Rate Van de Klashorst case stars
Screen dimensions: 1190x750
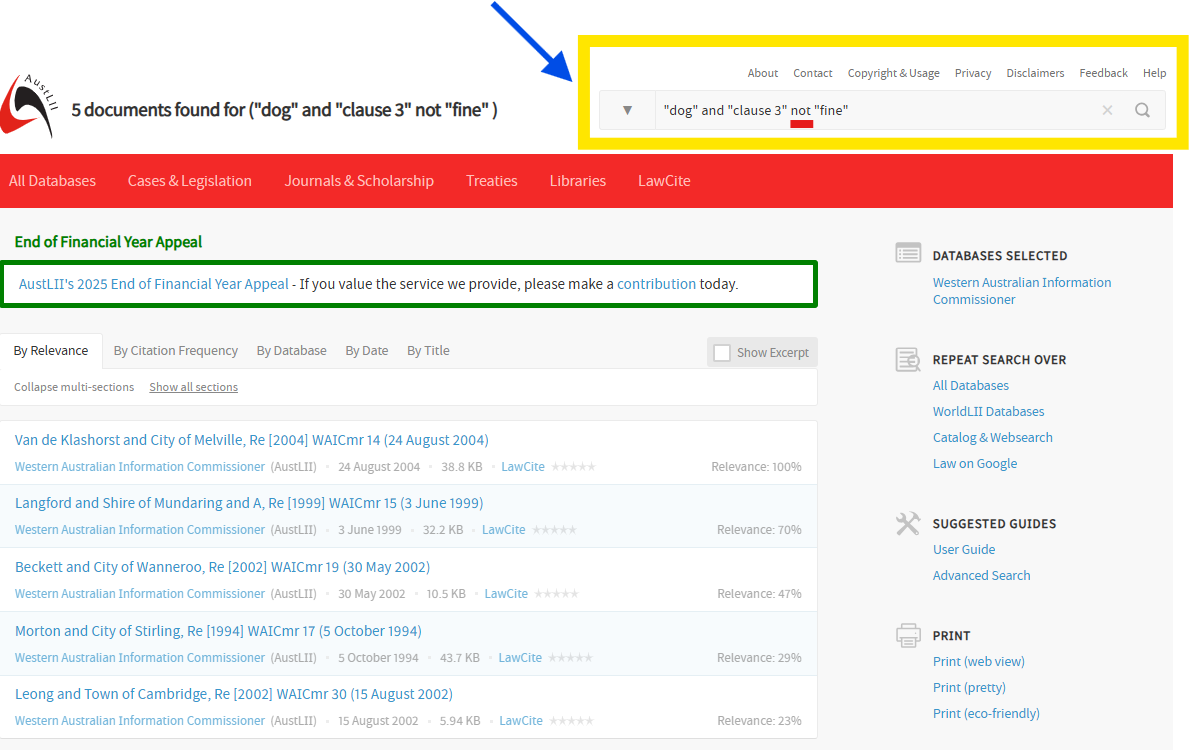573,467
